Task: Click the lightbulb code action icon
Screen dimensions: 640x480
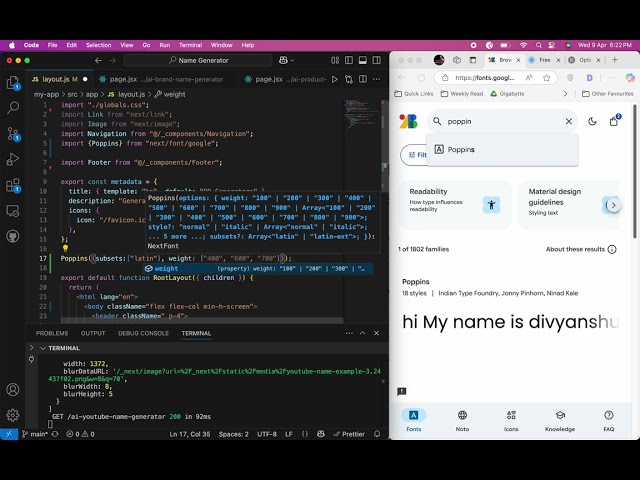Action: pyautogui.click(x=65, y=248)
